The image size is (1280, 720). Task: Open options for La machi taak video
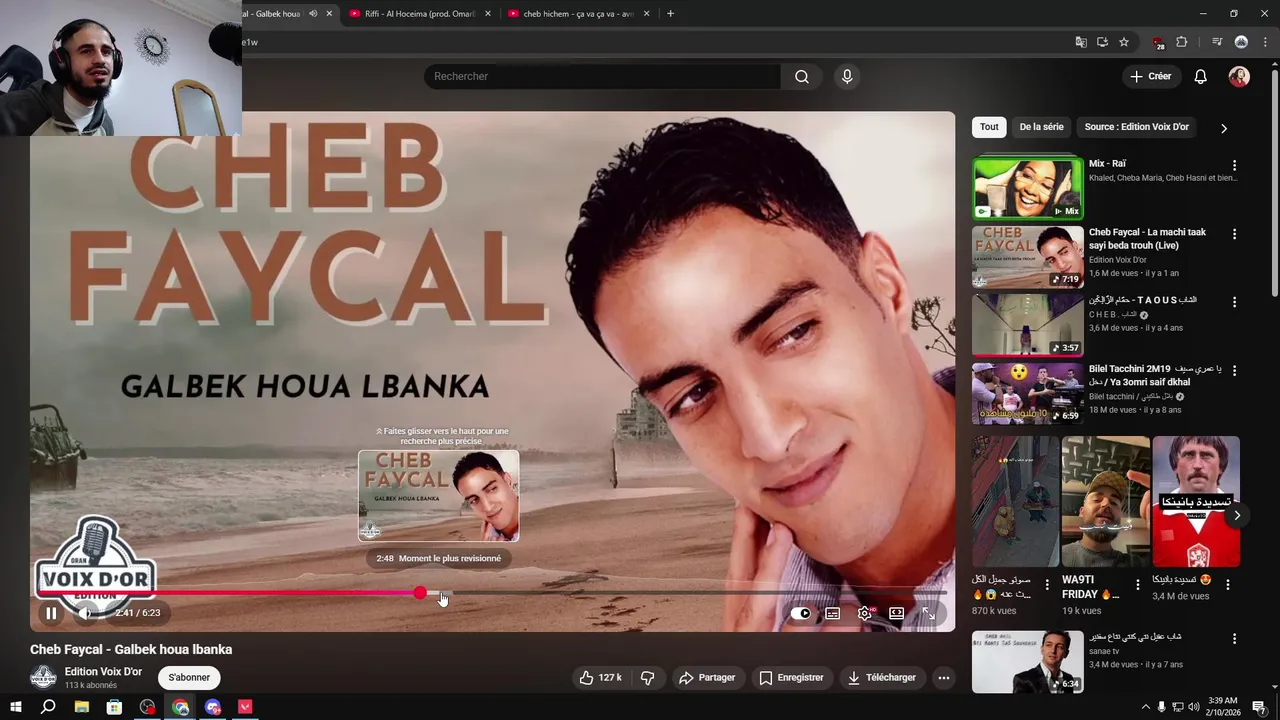click(x=1234, y=234)
